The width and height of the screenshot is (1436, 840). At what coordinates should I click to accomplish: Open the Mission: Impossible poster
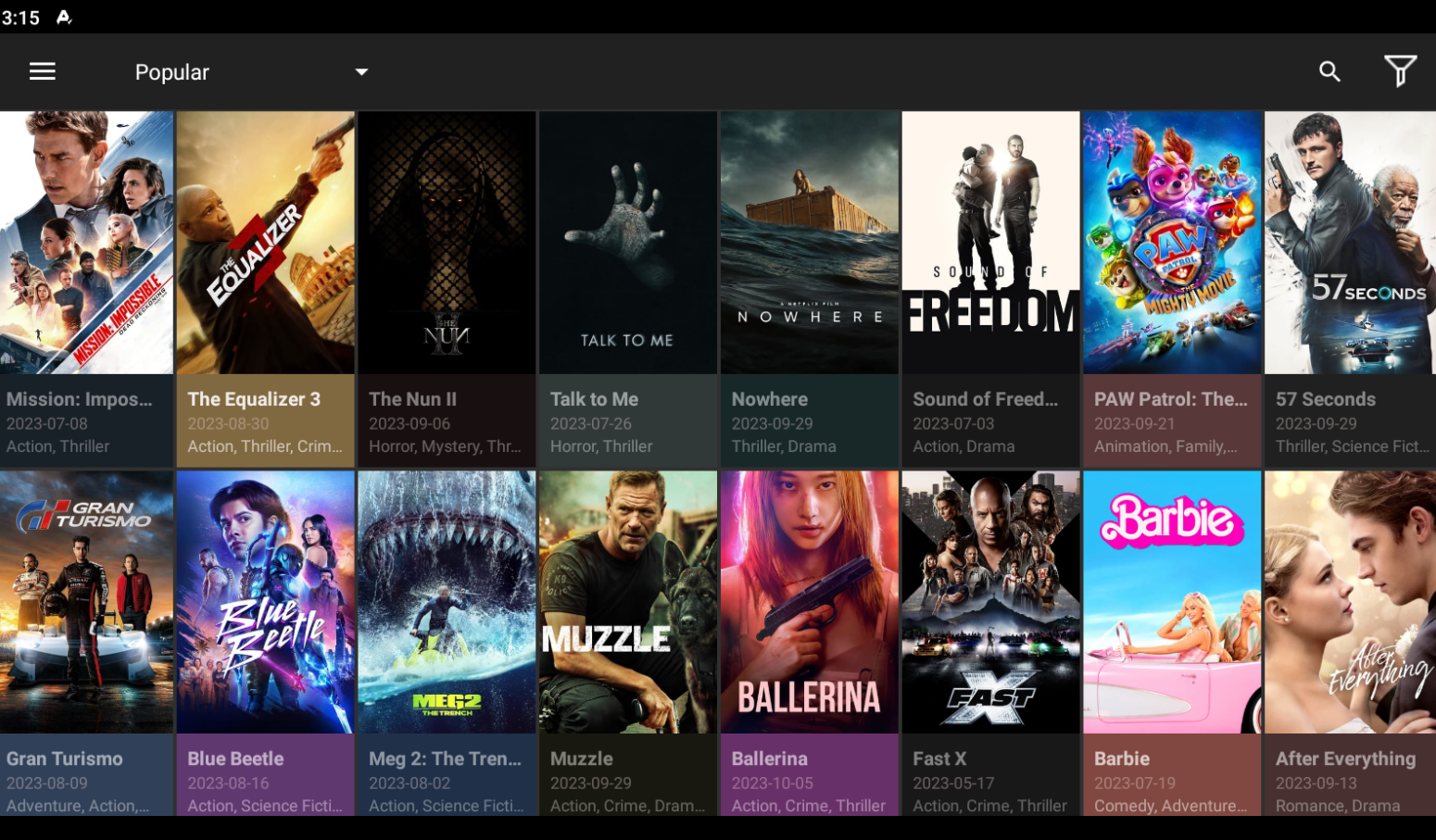coord(86,243)
